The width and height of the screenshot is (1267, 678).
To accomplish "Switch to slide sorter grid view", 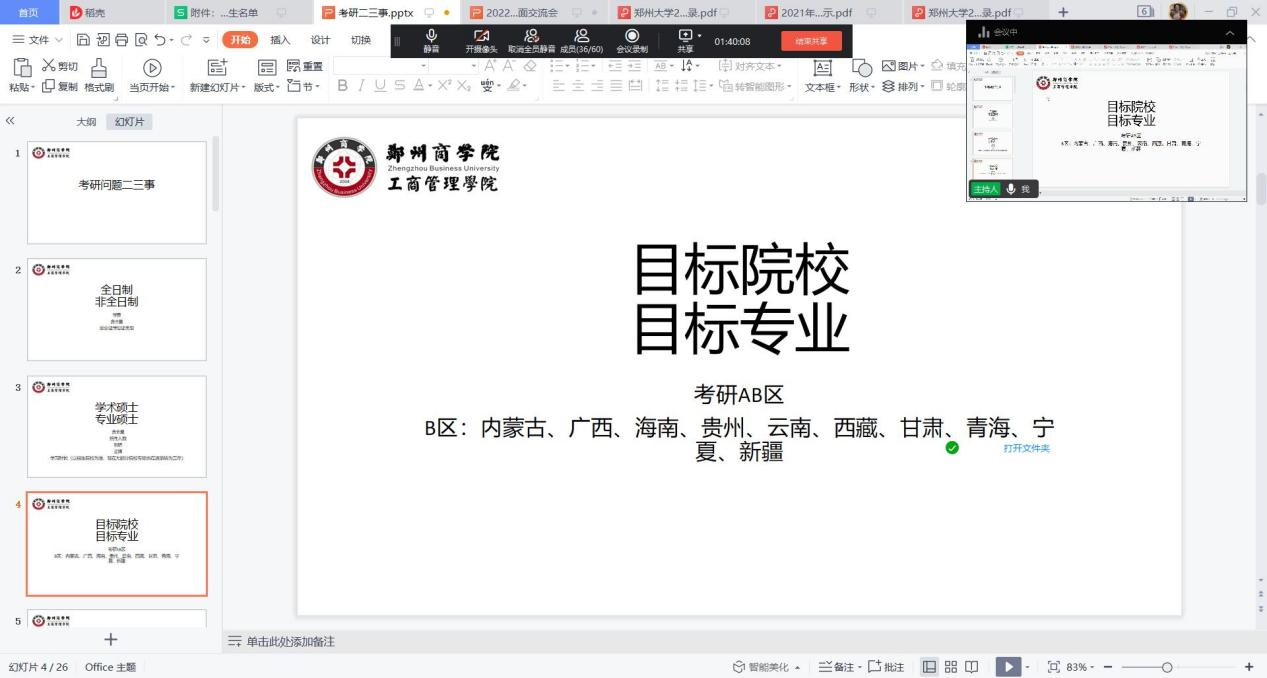I will (950, 667).
